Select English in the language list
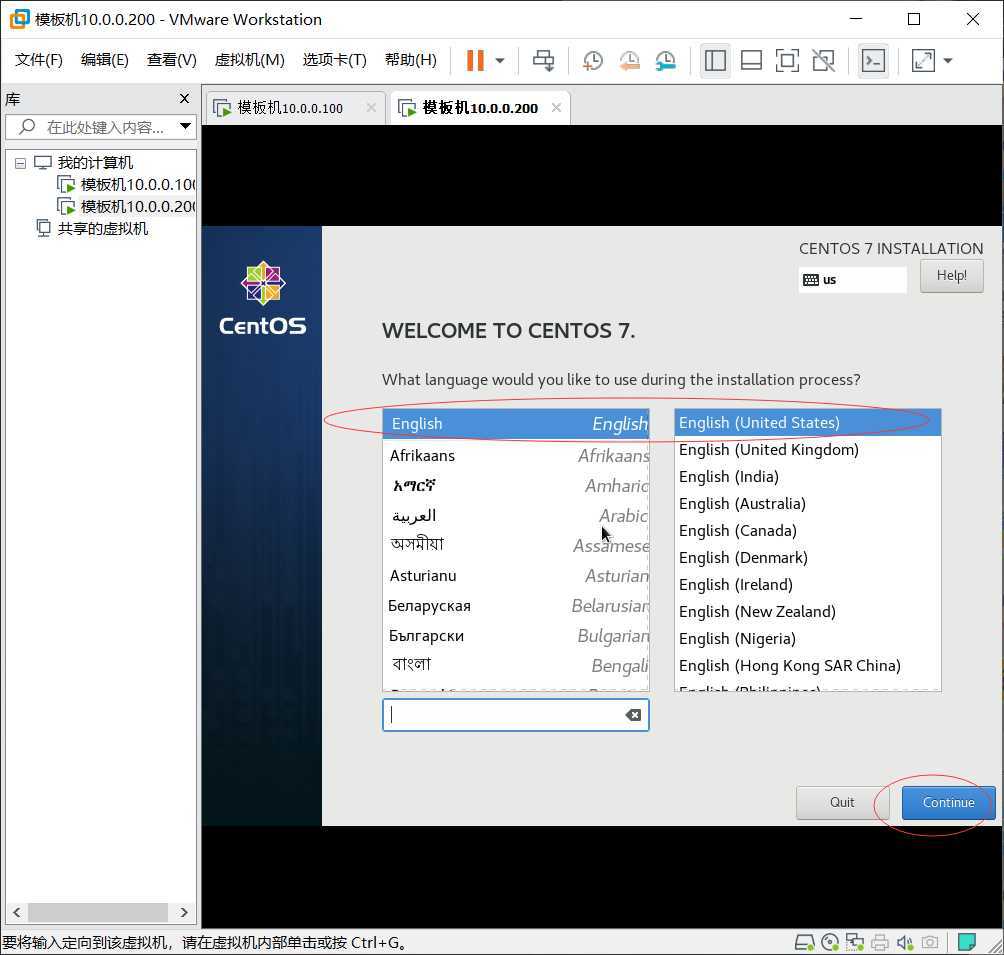 pos(516,424)
